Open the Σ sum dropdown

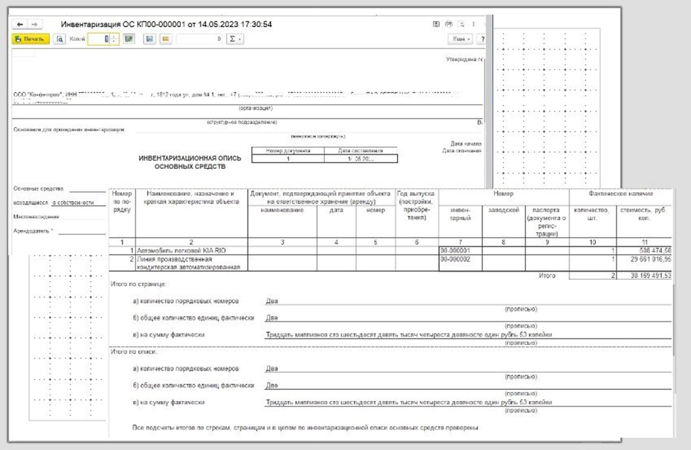[x=235, y=39]
